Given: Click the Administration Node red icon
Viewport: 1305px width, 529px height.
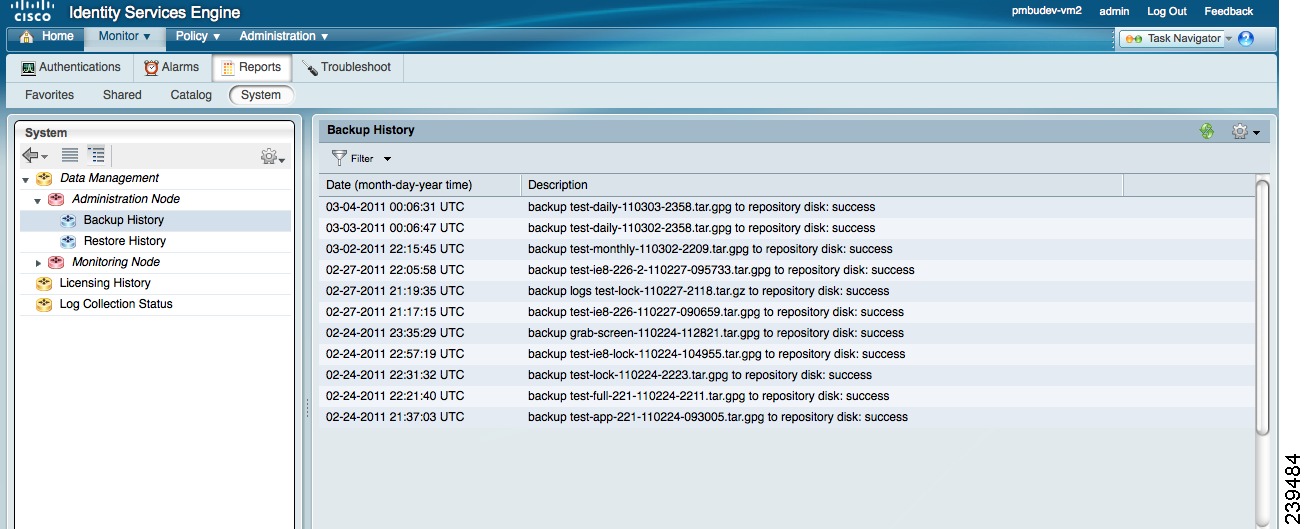Looking at the screenshot, I should (55, 200).
